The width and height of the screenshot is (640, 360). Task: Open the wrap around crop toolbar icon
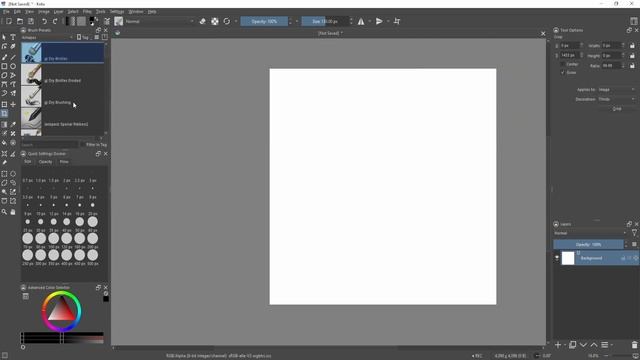point(397,21)
